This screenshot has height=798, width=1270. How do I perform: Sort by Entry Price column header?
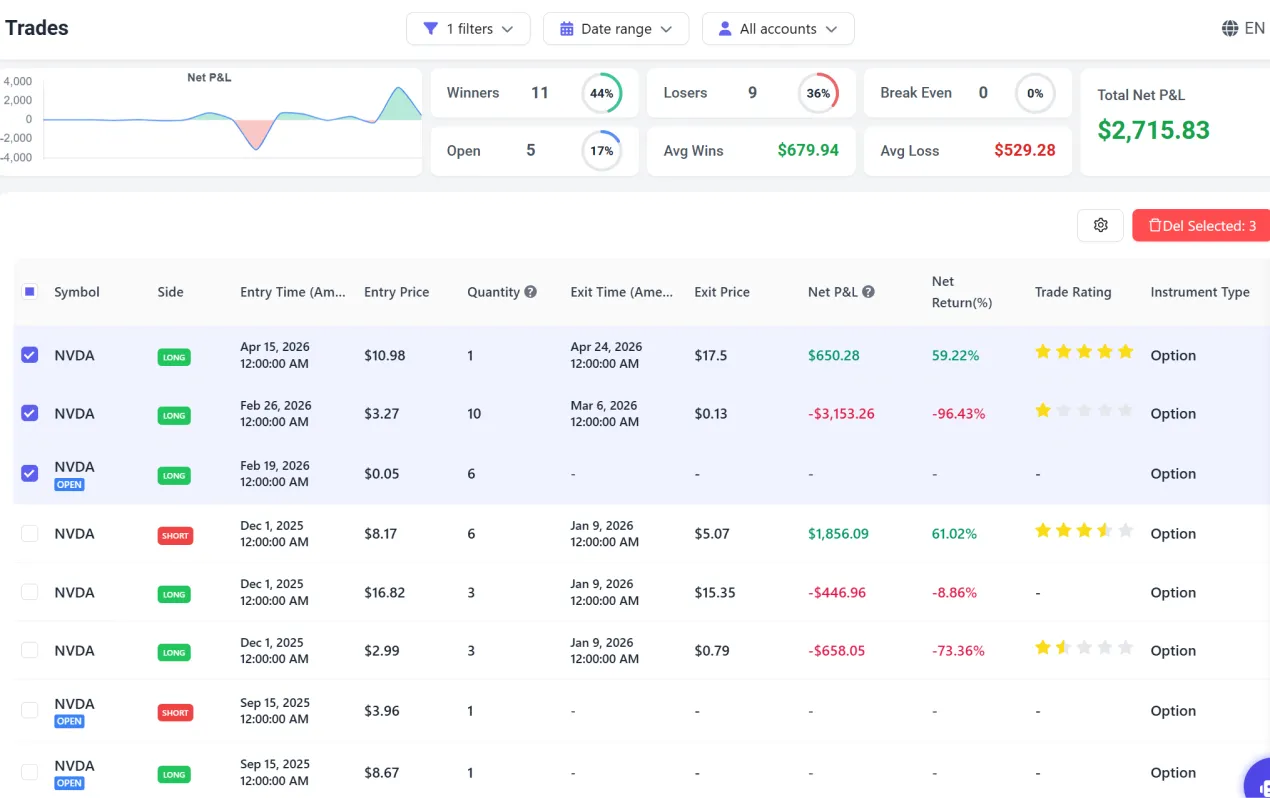397,292
